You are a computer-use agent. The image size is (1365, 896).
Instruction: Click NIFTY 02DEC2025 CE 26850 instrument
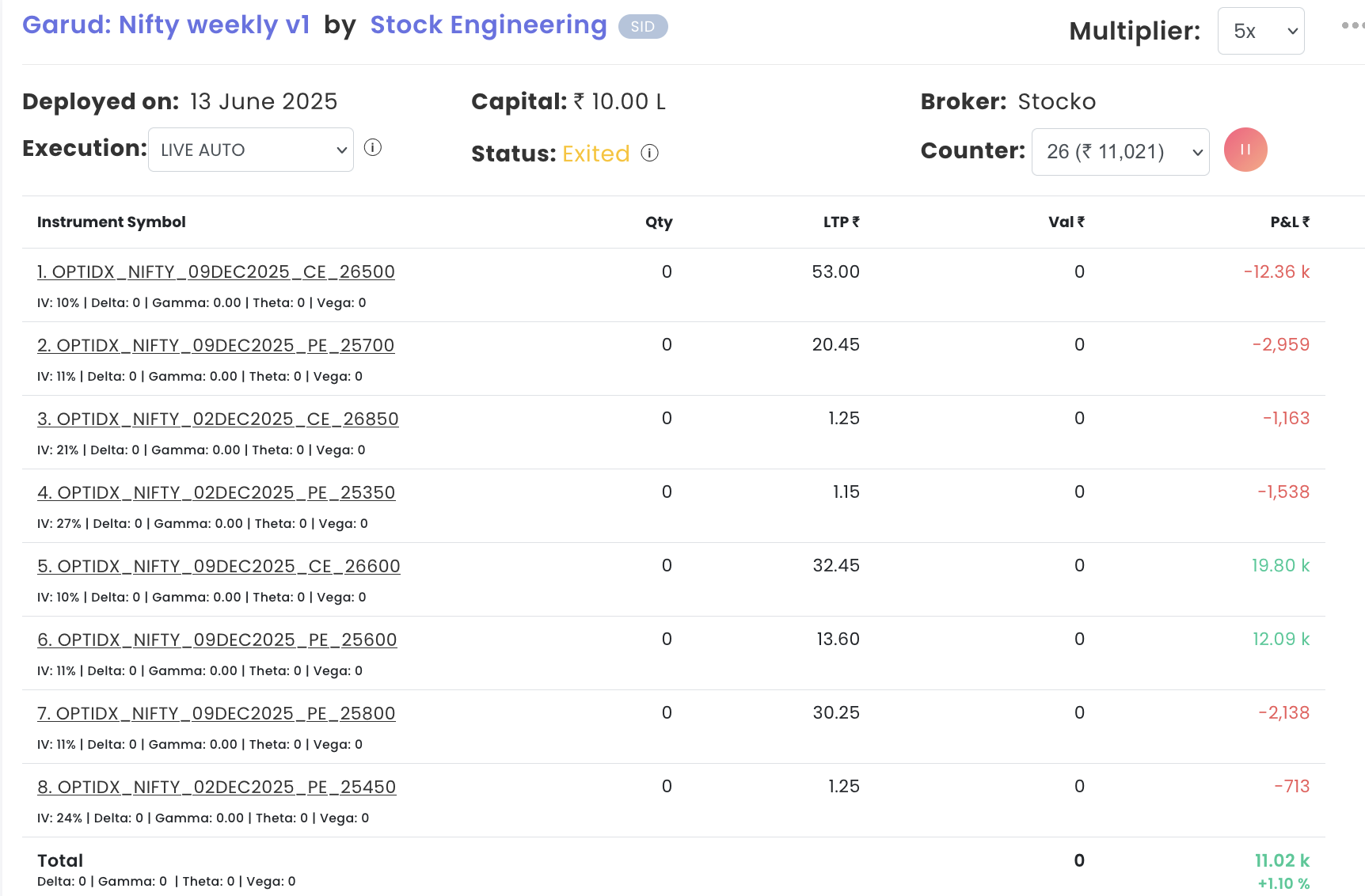point(218,420)
